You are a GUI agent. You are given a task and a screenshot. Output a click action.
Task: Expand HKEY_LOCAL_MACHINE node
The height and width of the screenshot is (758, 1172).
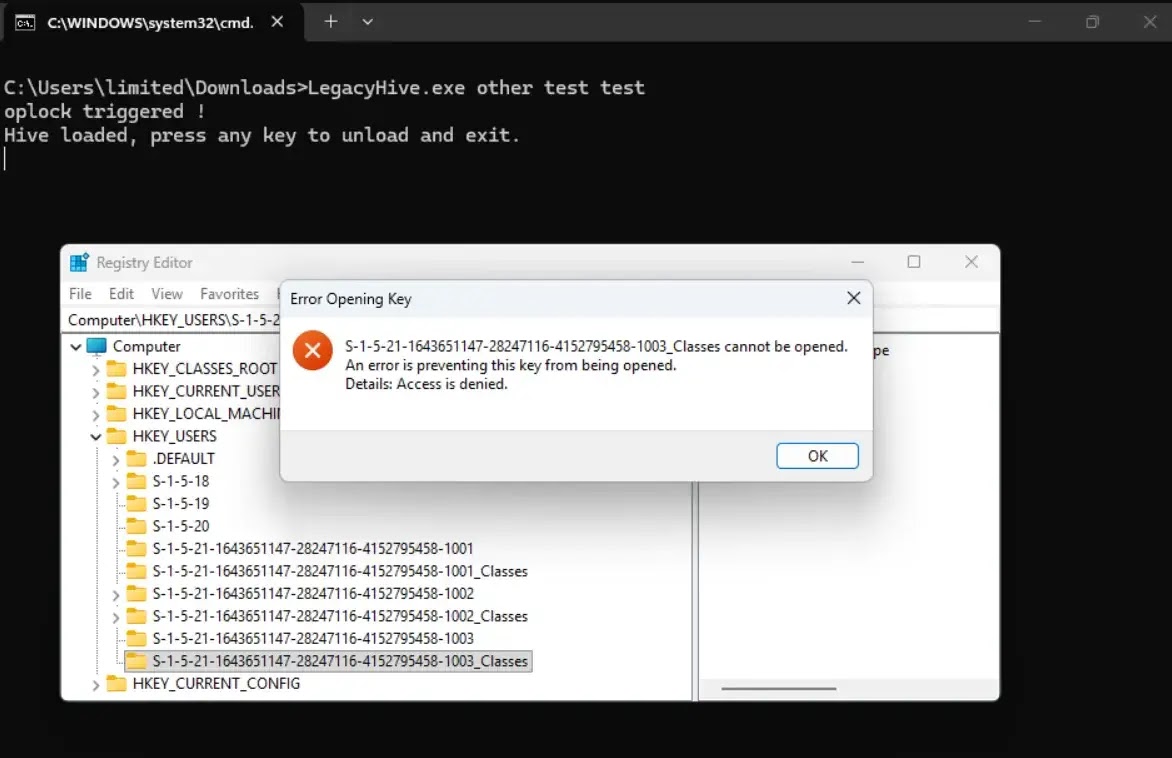pyautogui.click(x=96, y=415)
